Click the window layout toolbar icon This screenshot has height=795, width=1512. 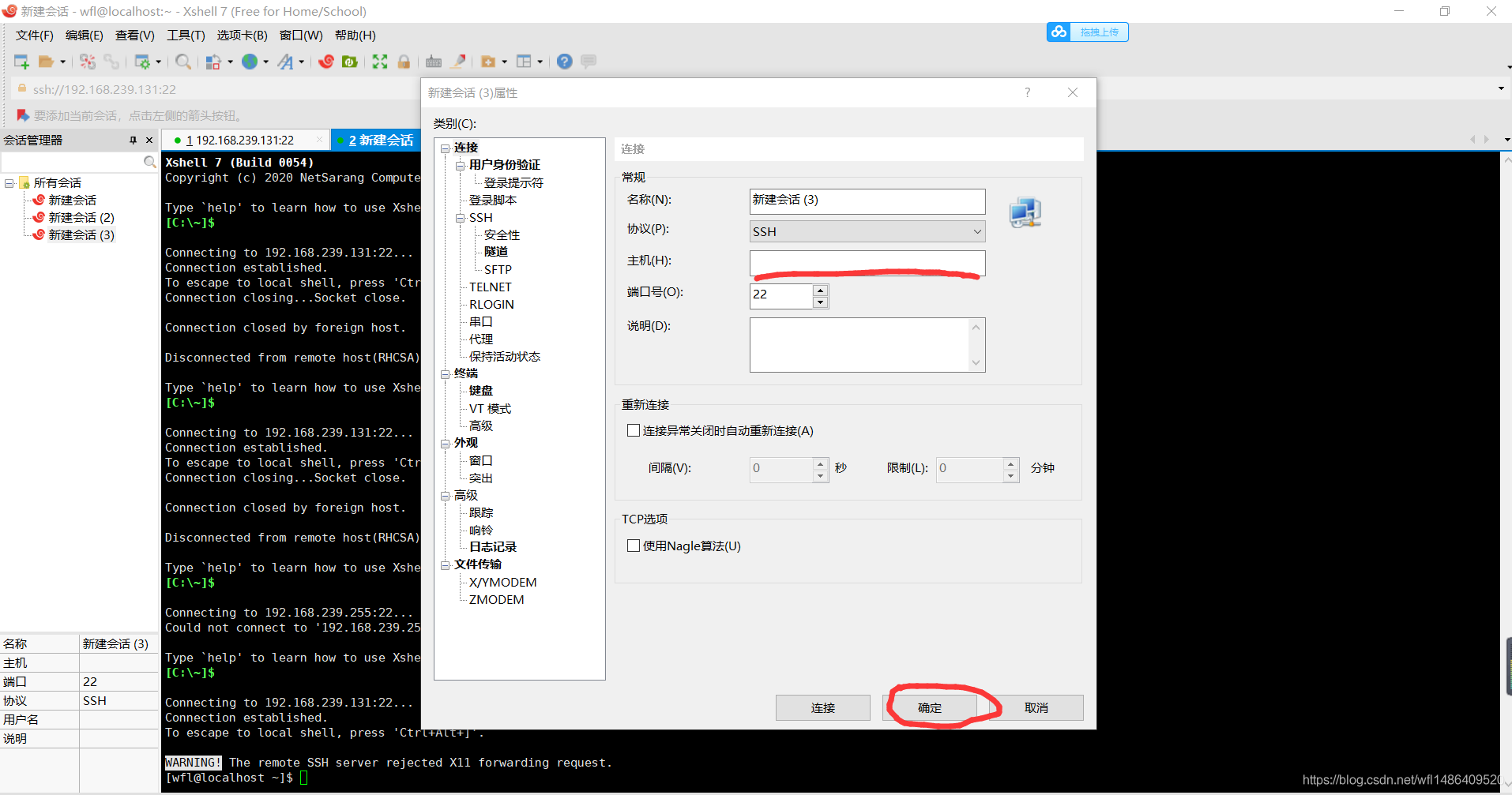click(524, 62)
